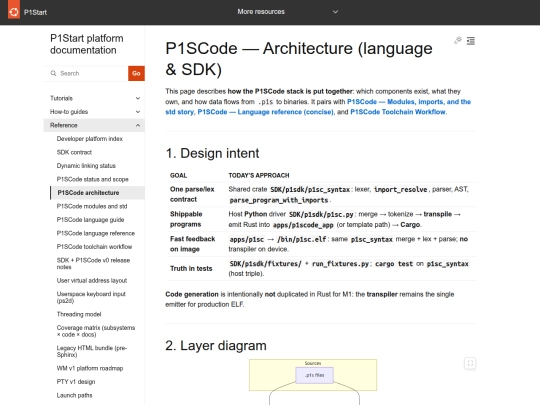Open the table of contents icon
540x405 pixels.
coord(471,41)
